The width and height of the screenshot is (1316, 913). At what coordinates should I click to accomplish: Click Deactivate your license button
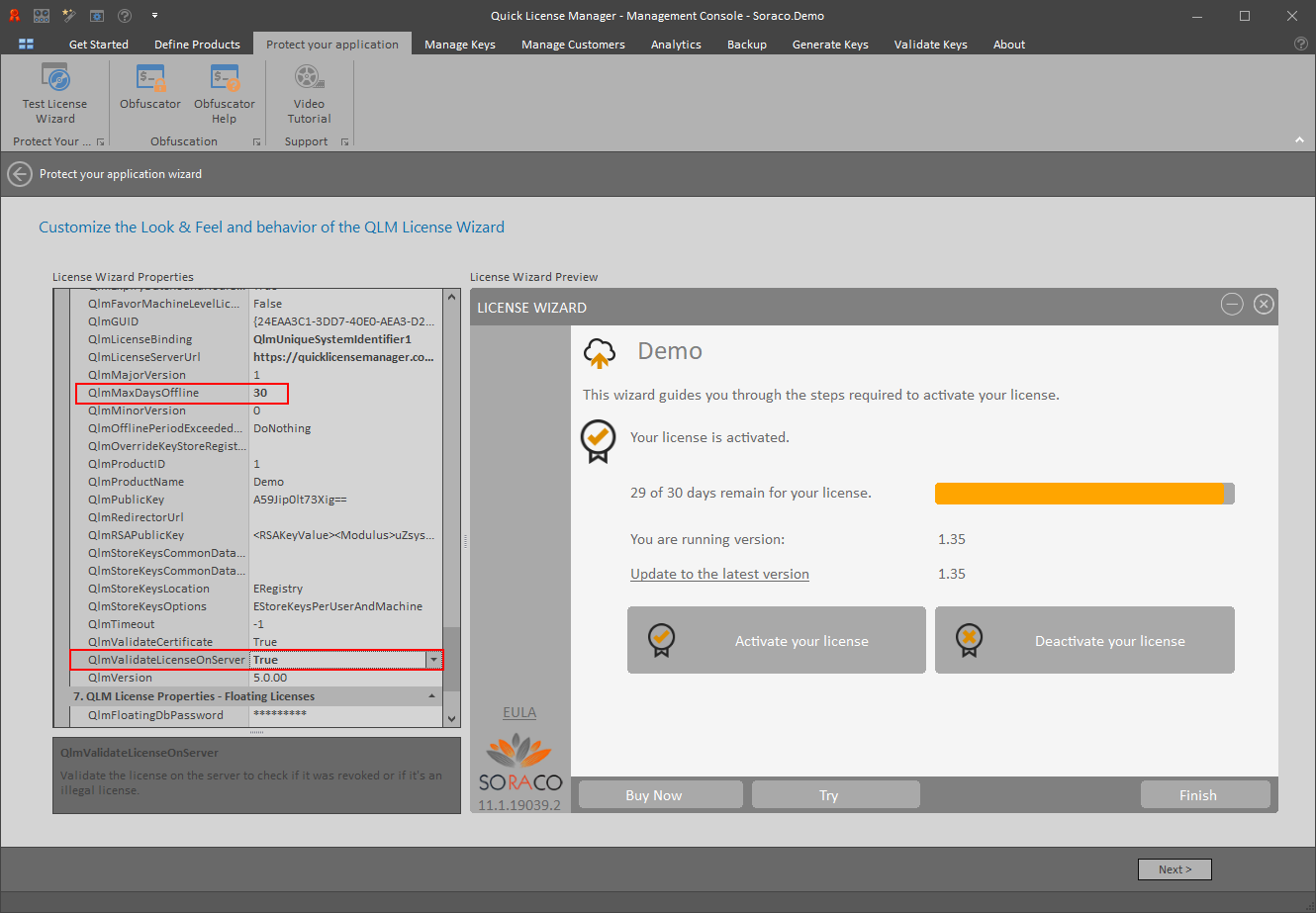[1084, 640]
